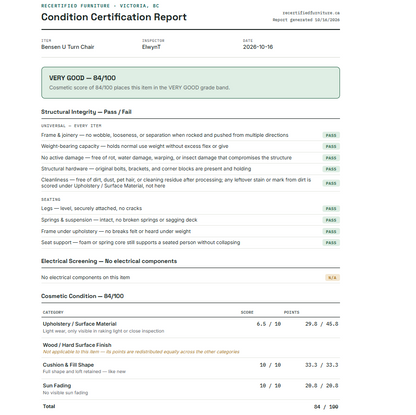This screenshot has width=416, height=415.
Task: Click the 'Cushion & Fill Shape' category name
Action: (68, 365)
